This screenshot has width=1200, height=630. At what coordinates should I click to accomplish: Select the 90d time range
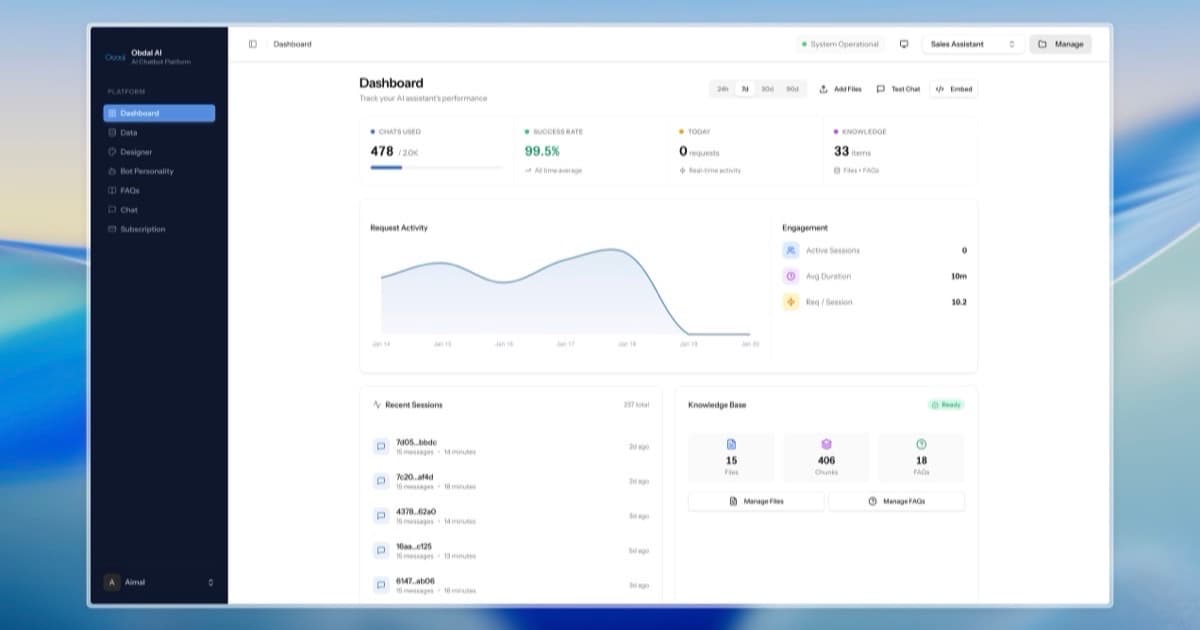[792, 89]
